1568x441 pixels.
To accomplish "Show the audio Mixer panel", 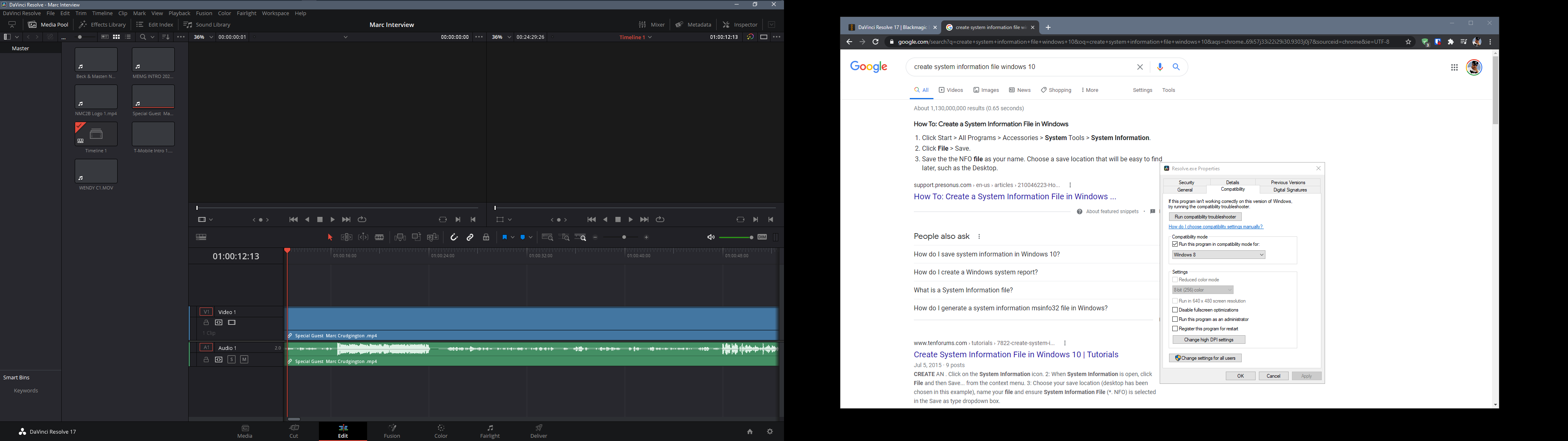I will coord(651,25).
